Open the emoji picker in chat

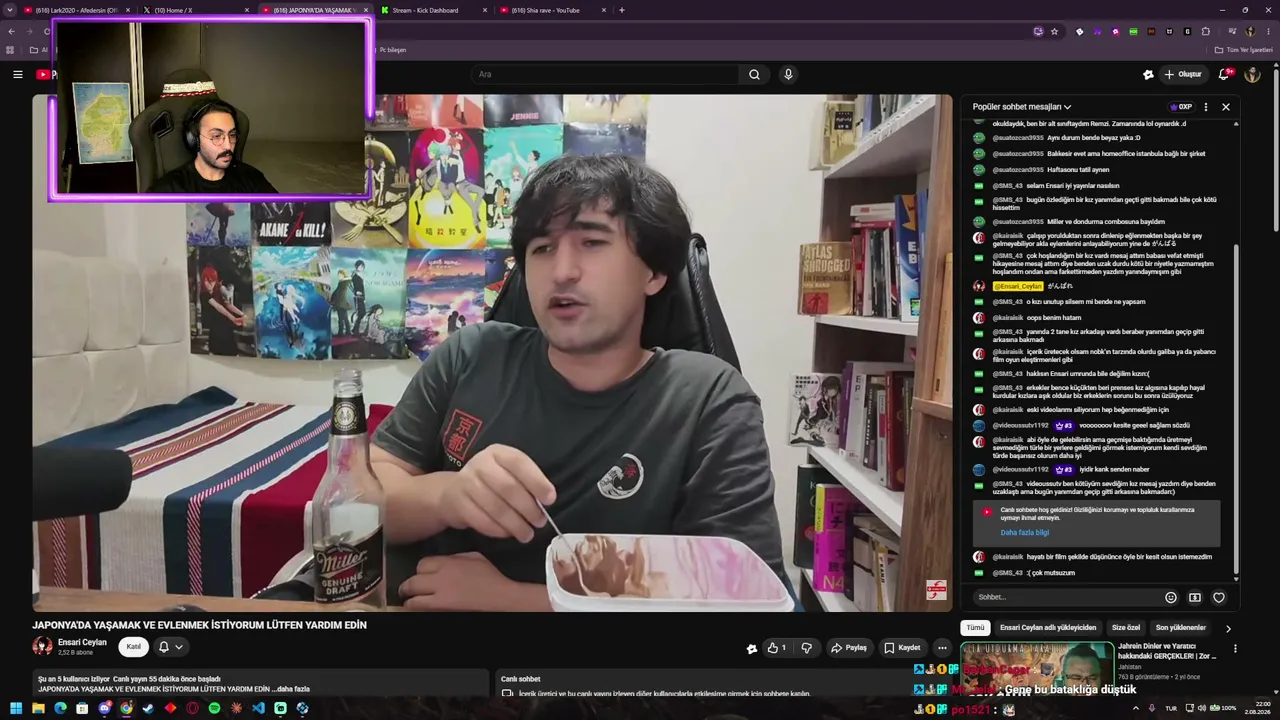[x=1171, y=597]
